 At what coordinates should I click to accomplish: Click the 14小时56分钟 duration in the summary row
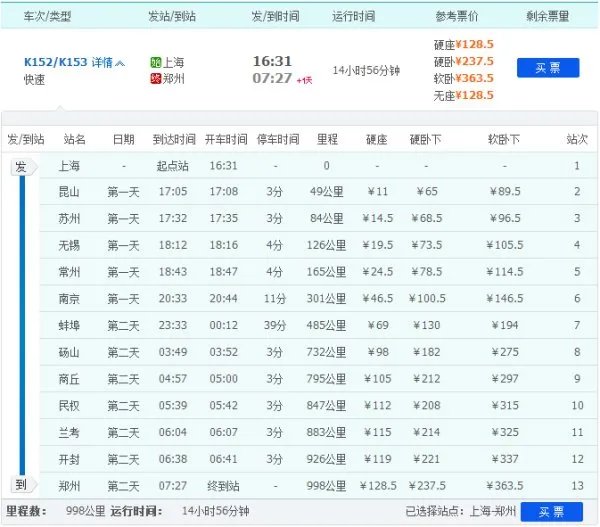click(x=366, y=70)
